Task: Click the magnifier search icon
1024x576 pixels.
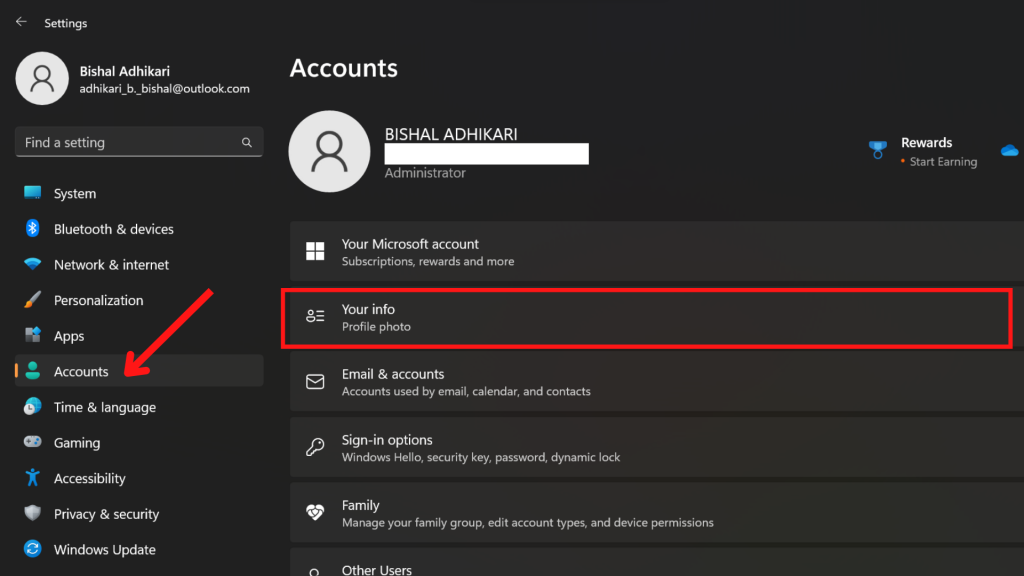Action: point(246,142)
